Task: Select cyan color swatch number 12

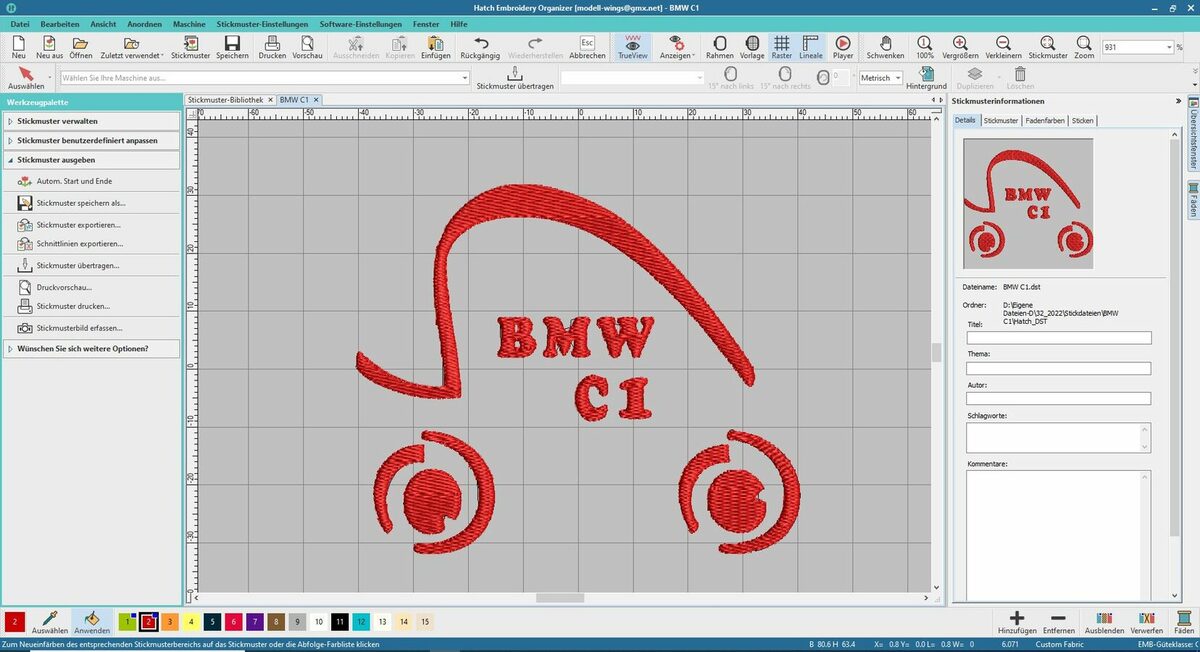Action: pyautogui.click(x=361, y=622)
